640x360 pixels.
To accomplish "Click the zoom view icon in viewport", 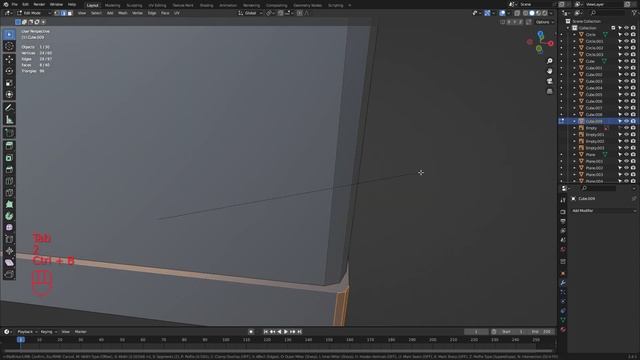I will click(549, 61).
